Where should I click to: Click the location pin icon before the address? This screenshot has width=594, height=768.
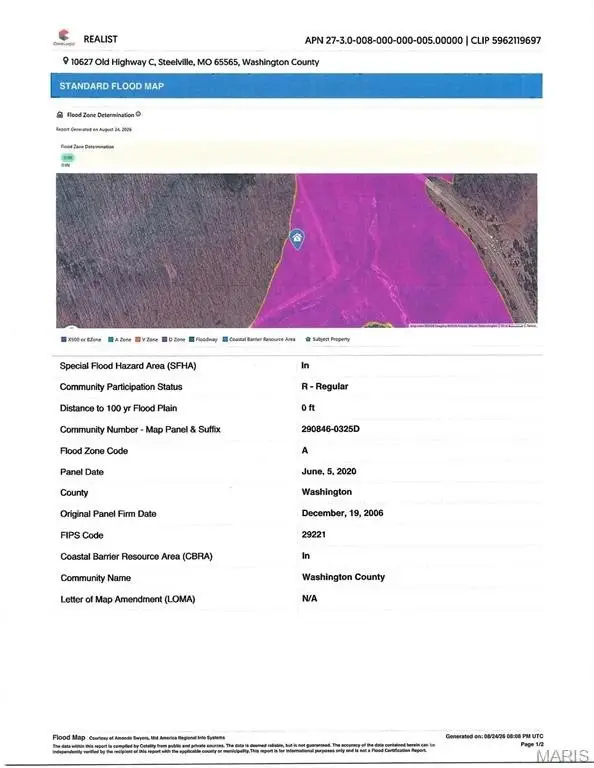(66, 61)
